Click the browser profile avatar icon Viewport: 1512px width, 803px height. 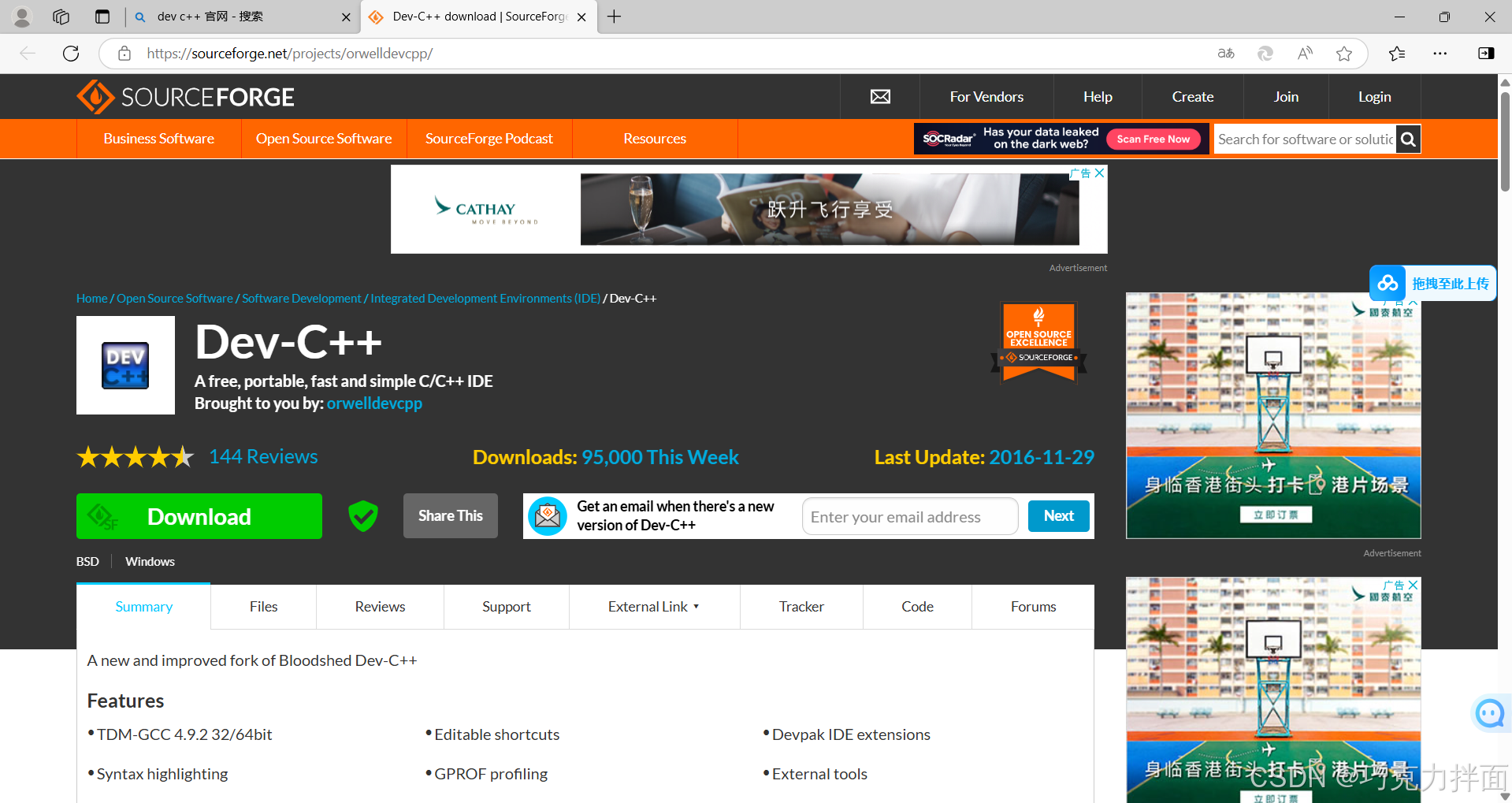22,17
